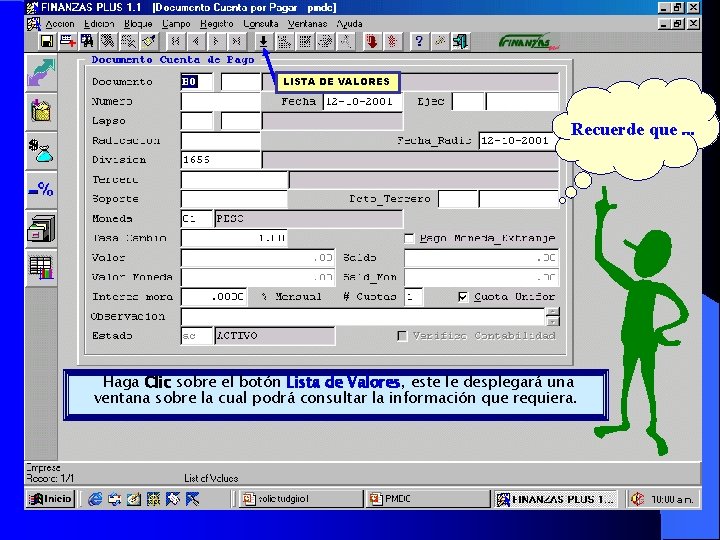
Task: Click the Documento field containing BO
Action: click(197, 82)
